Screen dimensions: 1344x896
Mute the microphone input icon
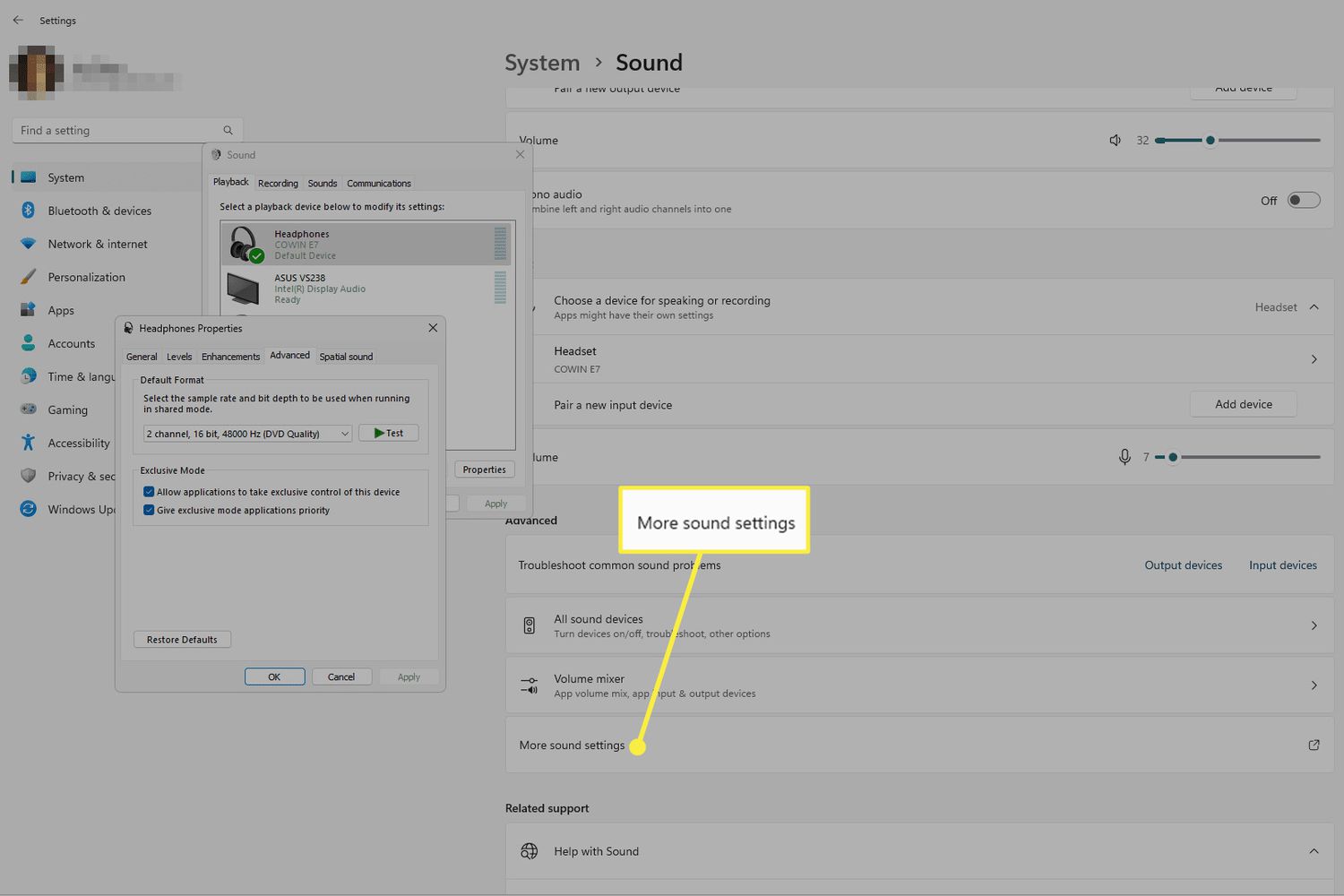(1124, 457)
